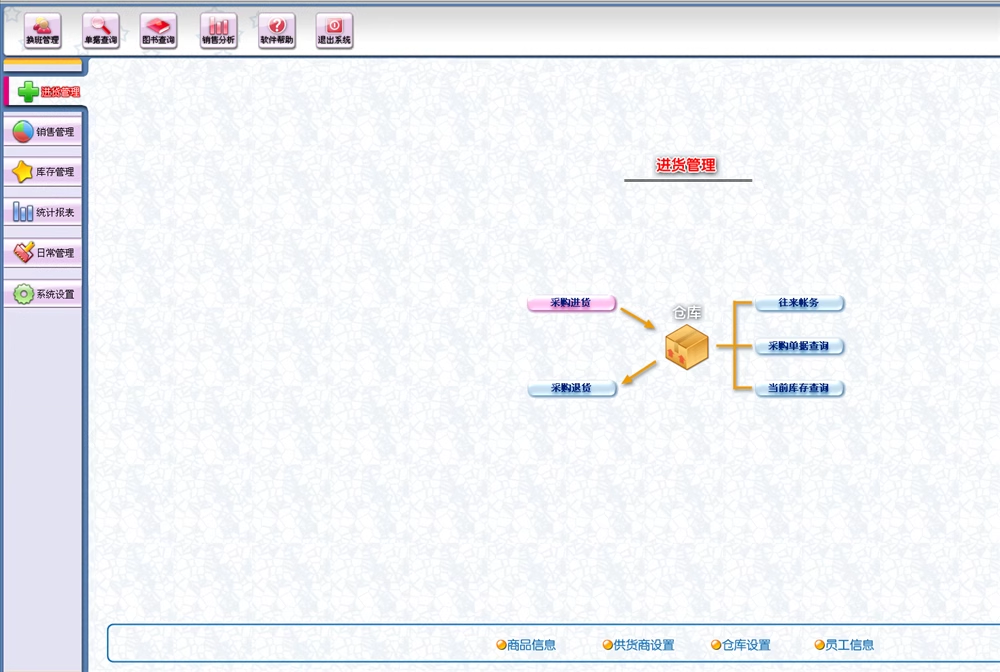This screenshot has width=1000, height=672.
Task: Open 往来帐务 accounts button
Action: 799,303
